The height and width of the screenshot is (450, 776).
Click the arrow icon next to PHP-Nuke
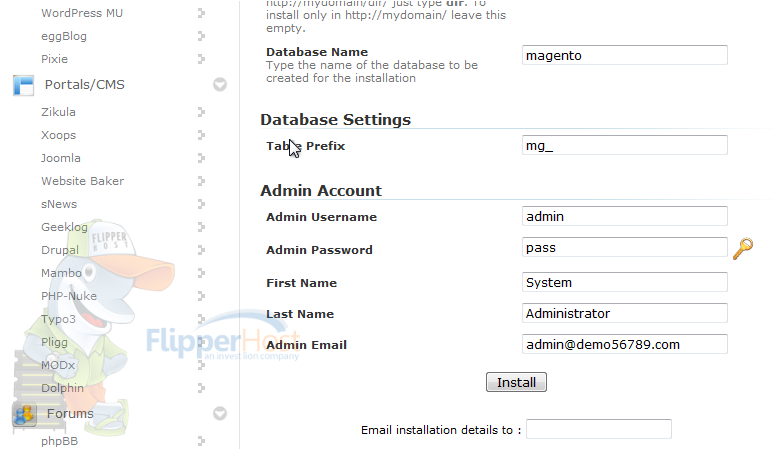click(x=201, y=296)
